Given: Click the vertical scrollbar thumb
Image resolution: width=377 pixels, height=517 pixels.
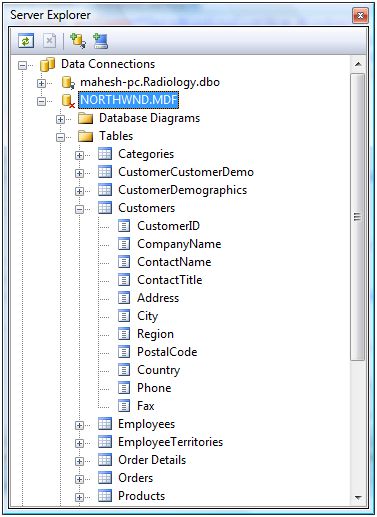Looking at the screenshot, I should (358, 217).
